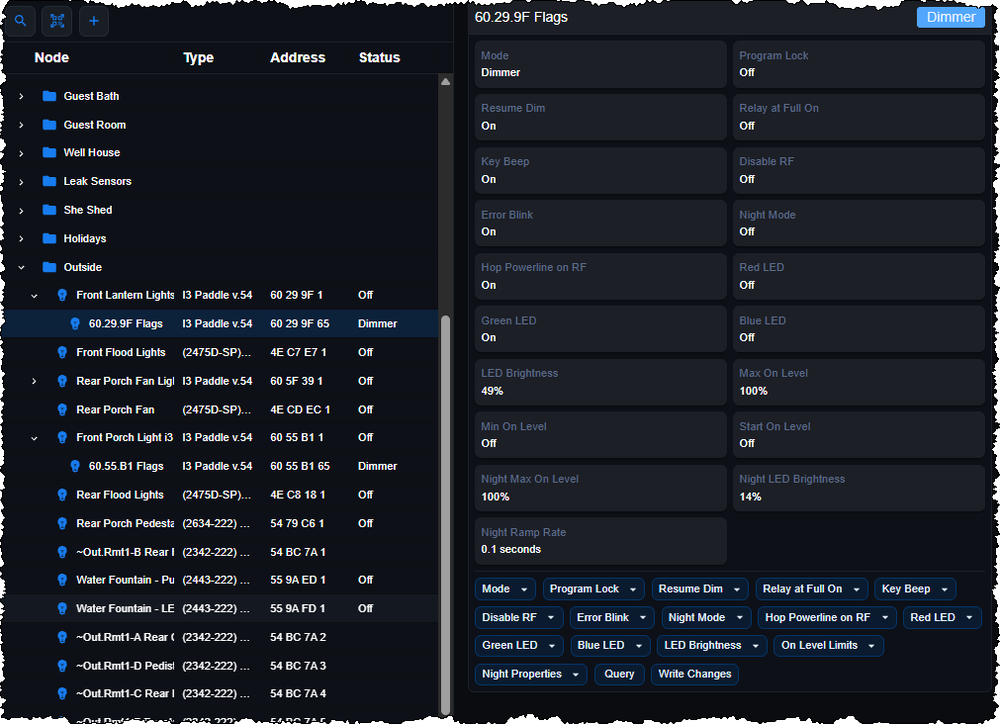Open the Night Properties dropdown
The height and width of the screenshot is (724, 1000).
pyautogui.click(x=531, y=674)
